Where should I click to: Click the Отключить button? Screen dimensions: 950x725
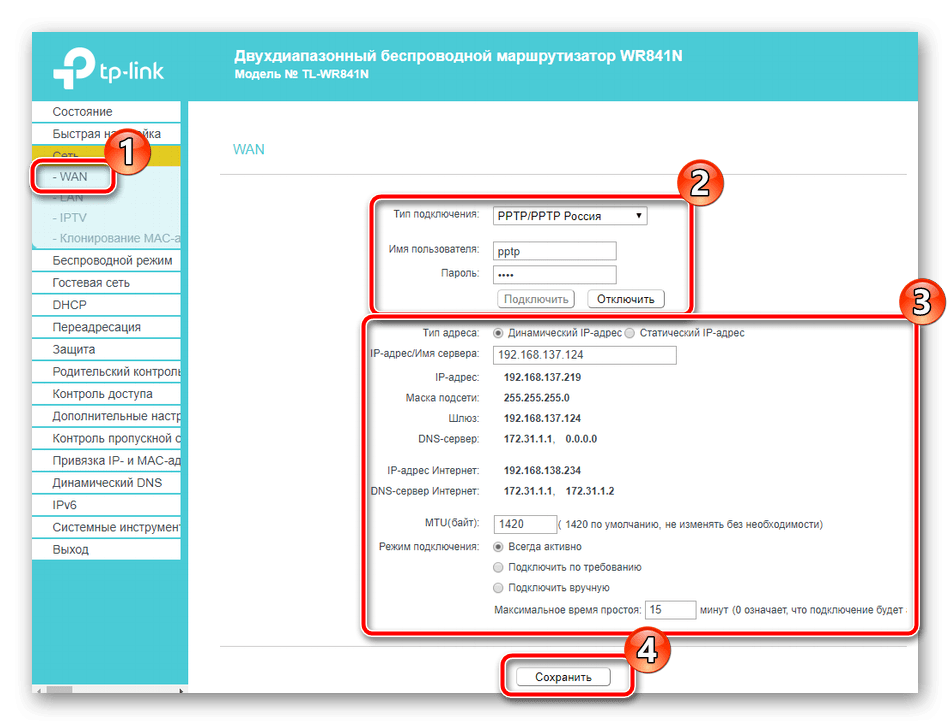click(x=625, y=299)
